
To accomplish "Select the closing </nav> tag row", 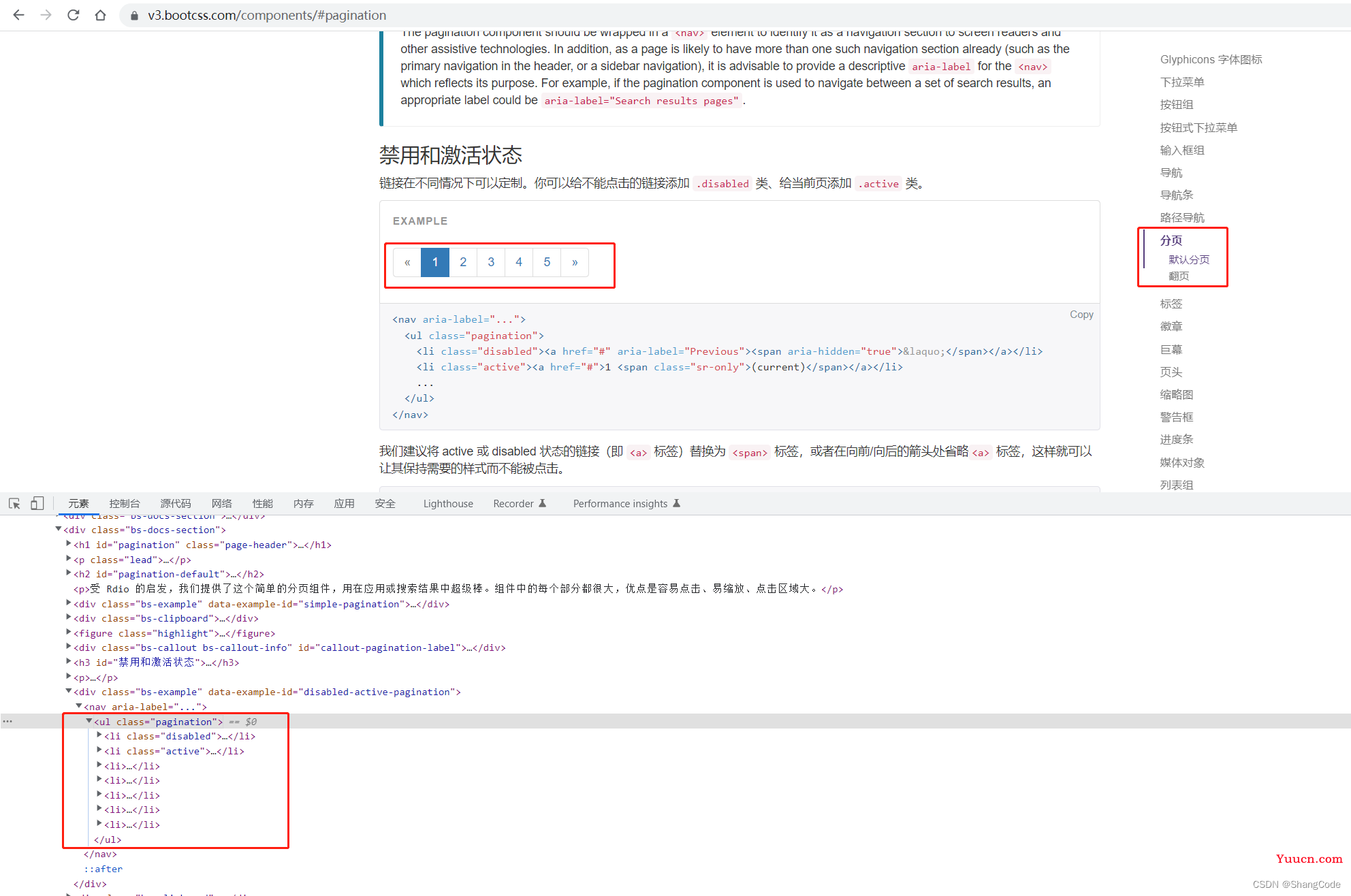I will [100, 854].
